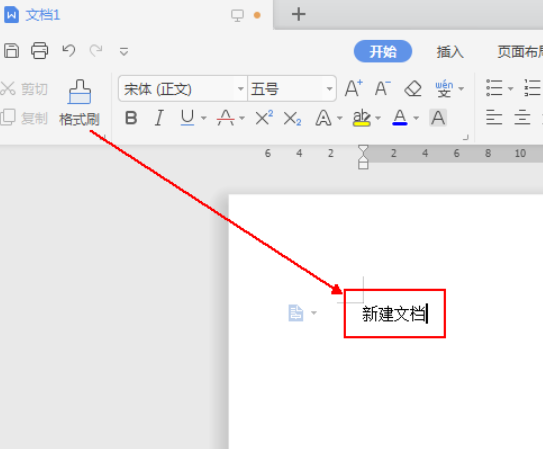Click the WPS Writer W icon
Viewport: 543px width, 449px height.
tap(11, 15)
